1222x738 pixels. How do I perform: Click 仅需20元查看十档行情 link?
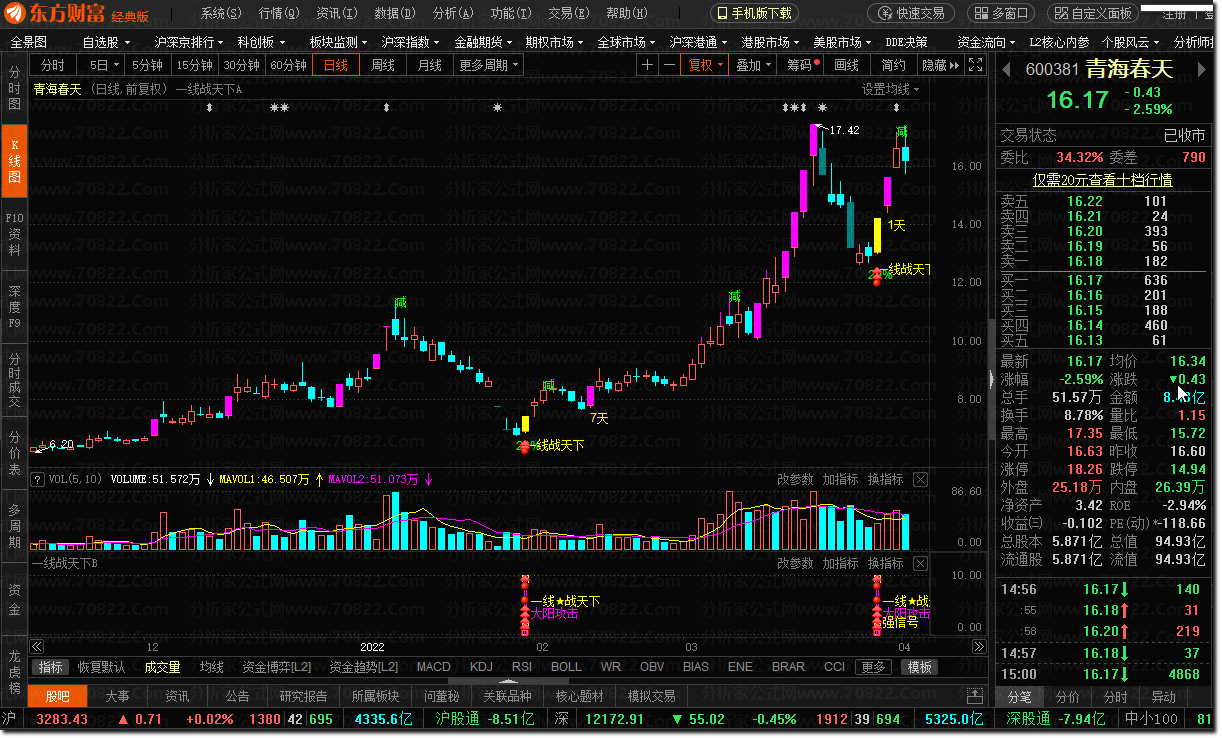[x=1102, y=180]
